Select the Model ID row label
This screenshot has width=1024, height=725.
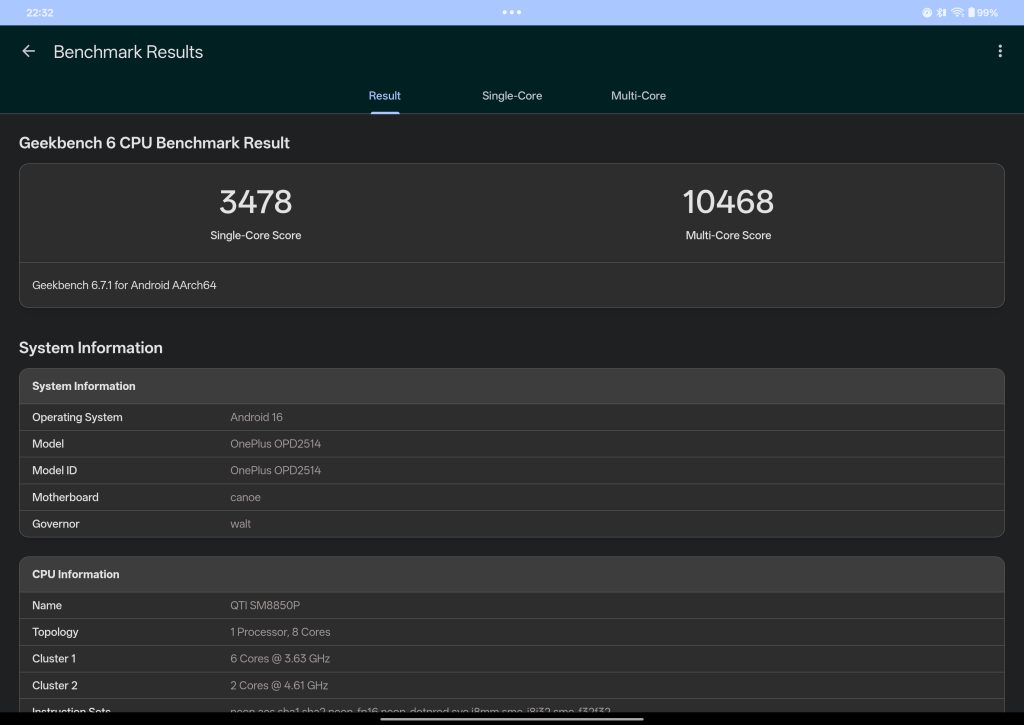(x=54, y=470)
